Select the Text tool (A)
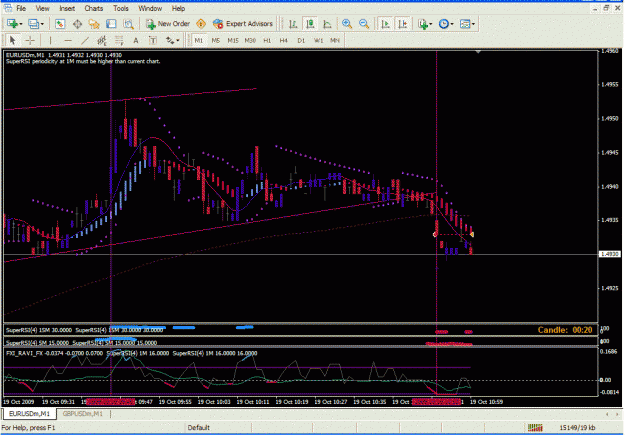Viewport: 625px width, 435px height. point(136,40)
